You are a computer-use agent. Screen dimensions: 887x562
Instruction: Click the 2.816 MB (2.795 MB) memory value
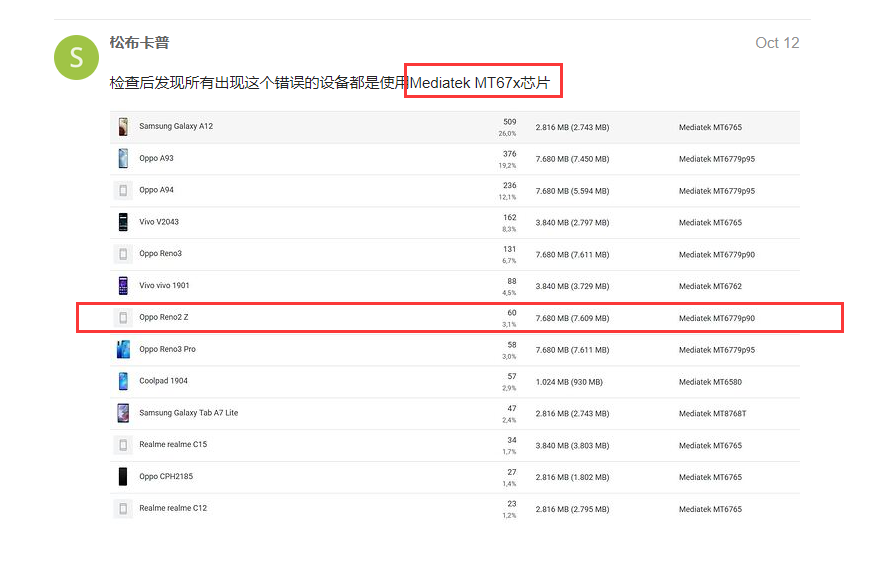coord(572,509)
